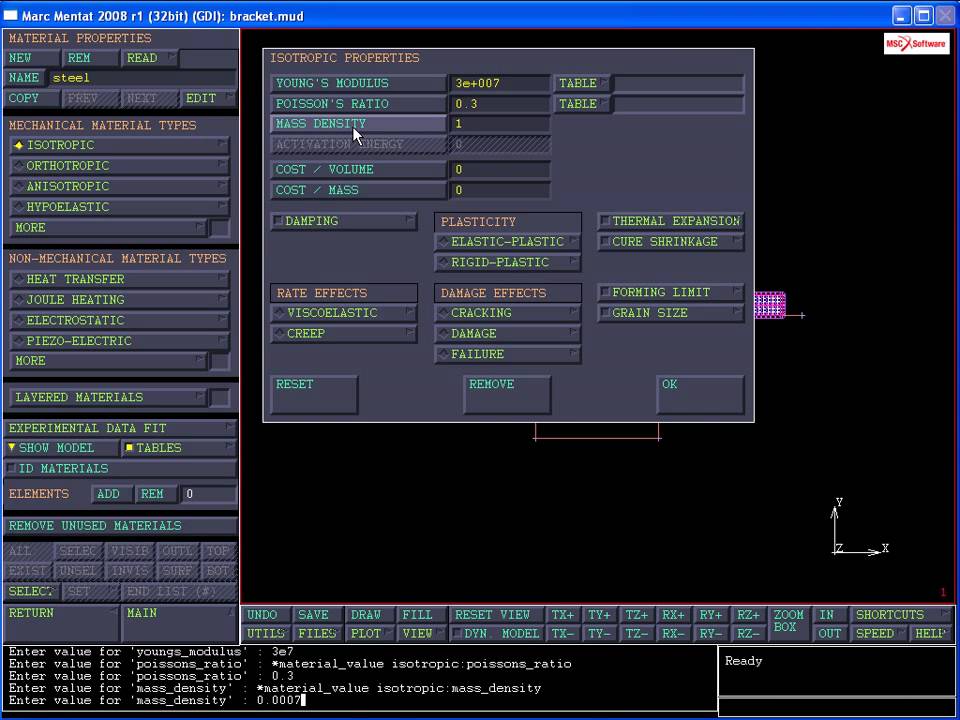Click the COST / VOLUME button
Screen dimensions: 960x720
pyautogui.click(x=358, y=170)
